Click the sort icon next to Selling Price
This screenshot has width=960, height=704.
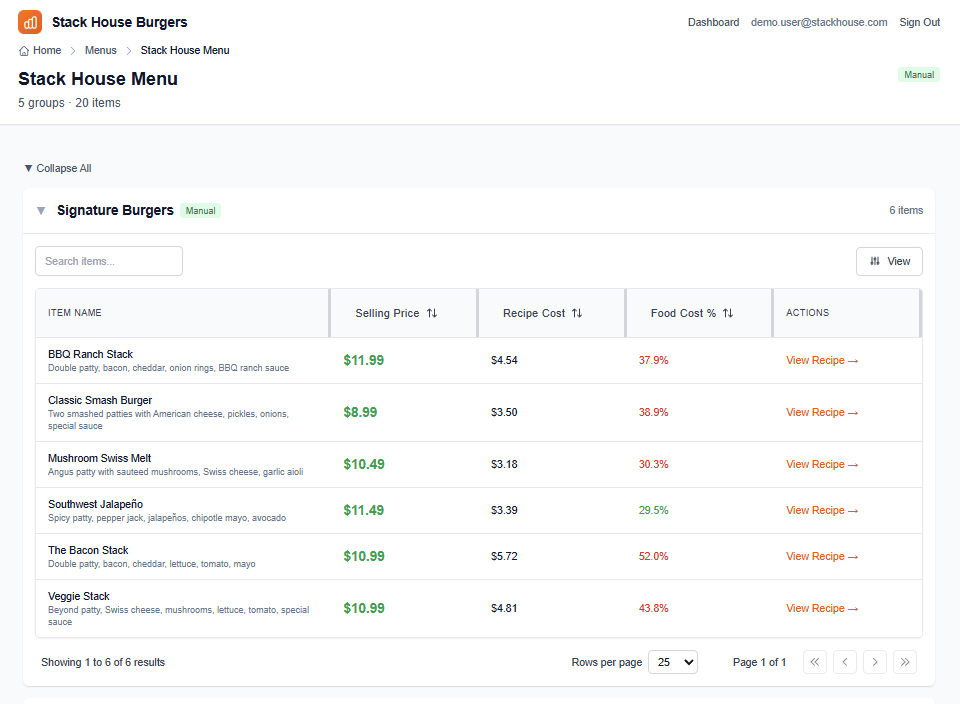431,312
